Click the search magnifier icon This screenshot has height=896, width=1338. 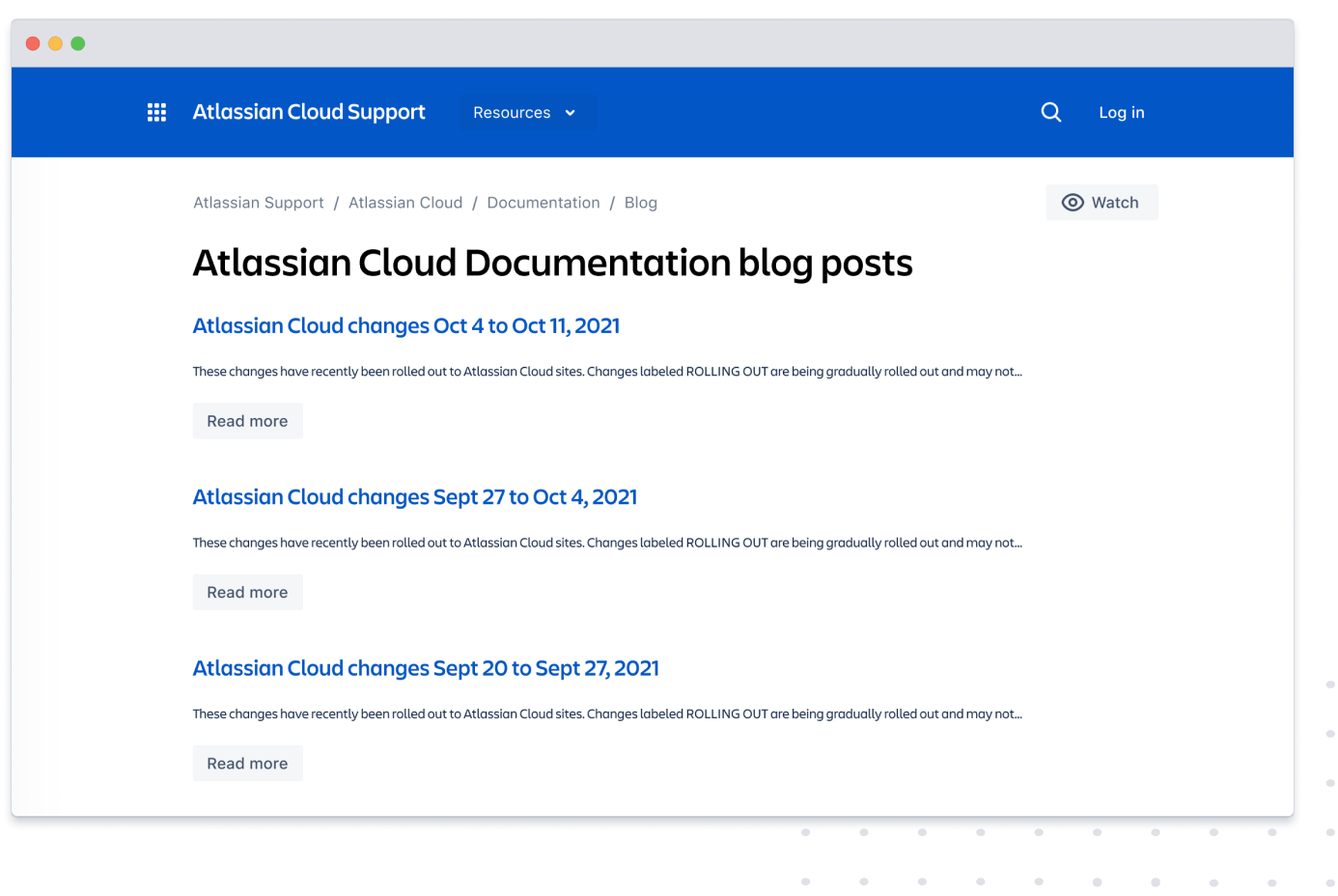pos(1051,112)
